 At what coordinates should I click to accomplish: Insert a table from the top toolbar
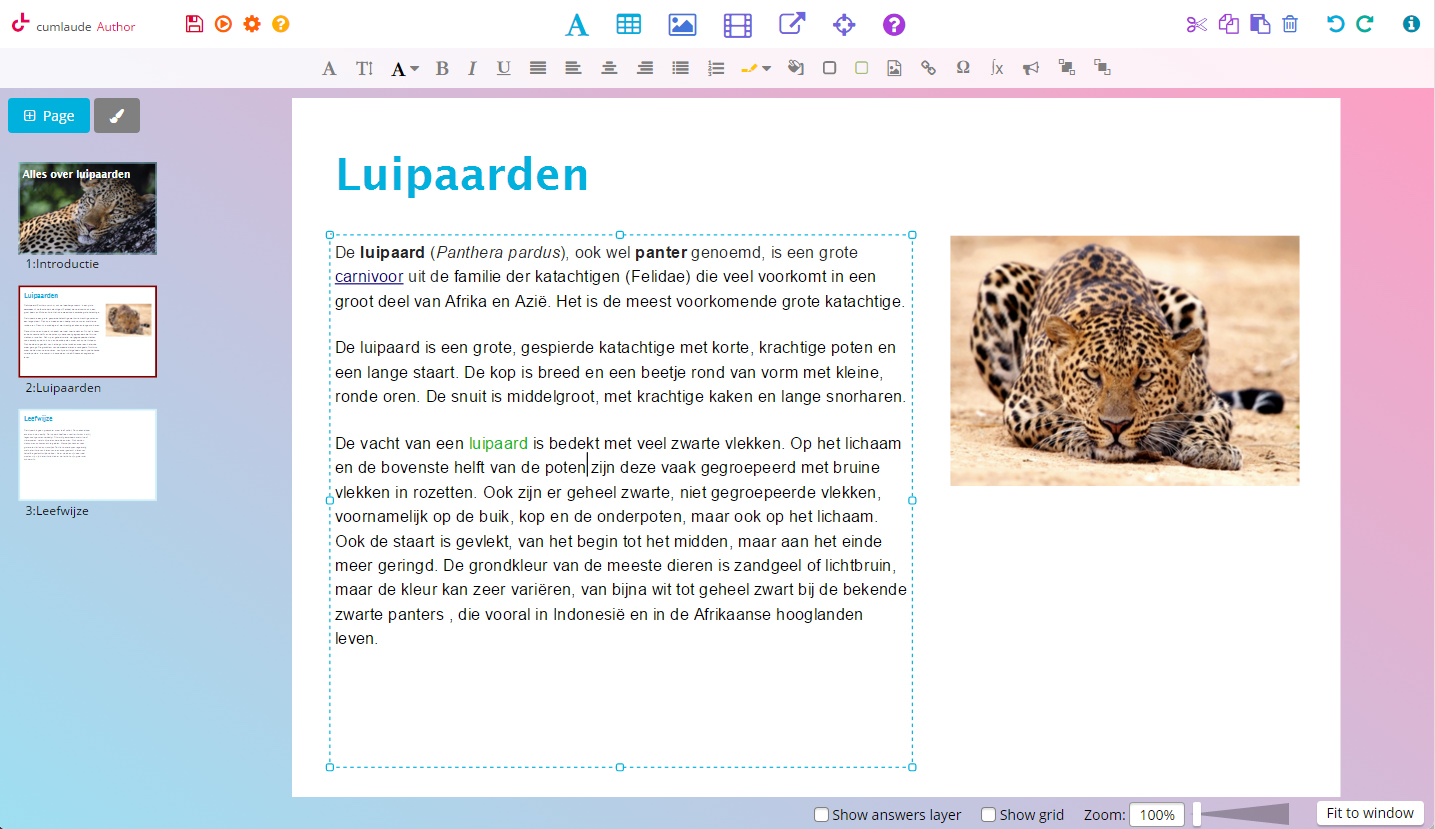629,25
